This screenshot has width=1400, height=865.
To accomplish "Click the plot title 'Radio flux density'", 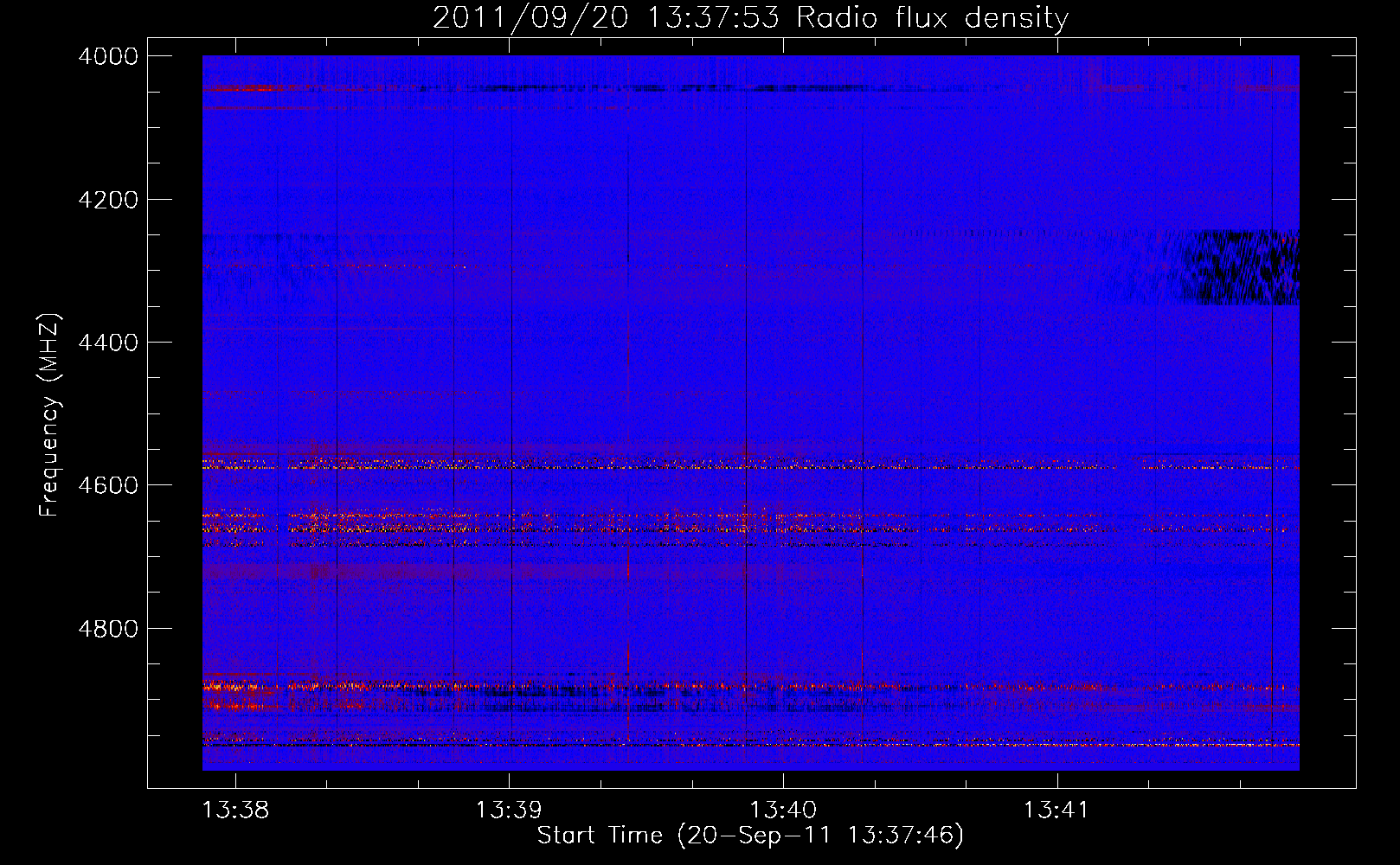I will click(x=932, y=17).
